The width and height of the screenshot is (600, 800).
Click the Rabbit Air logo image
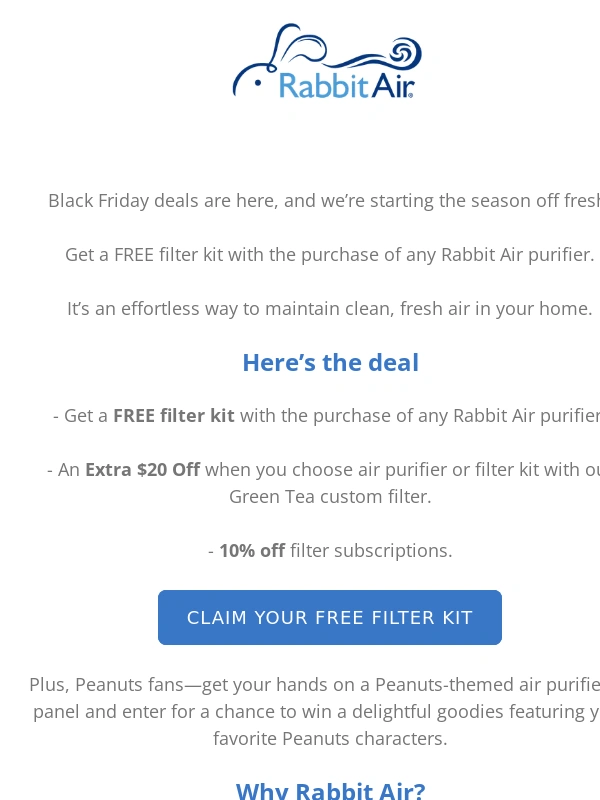point(328,61)
